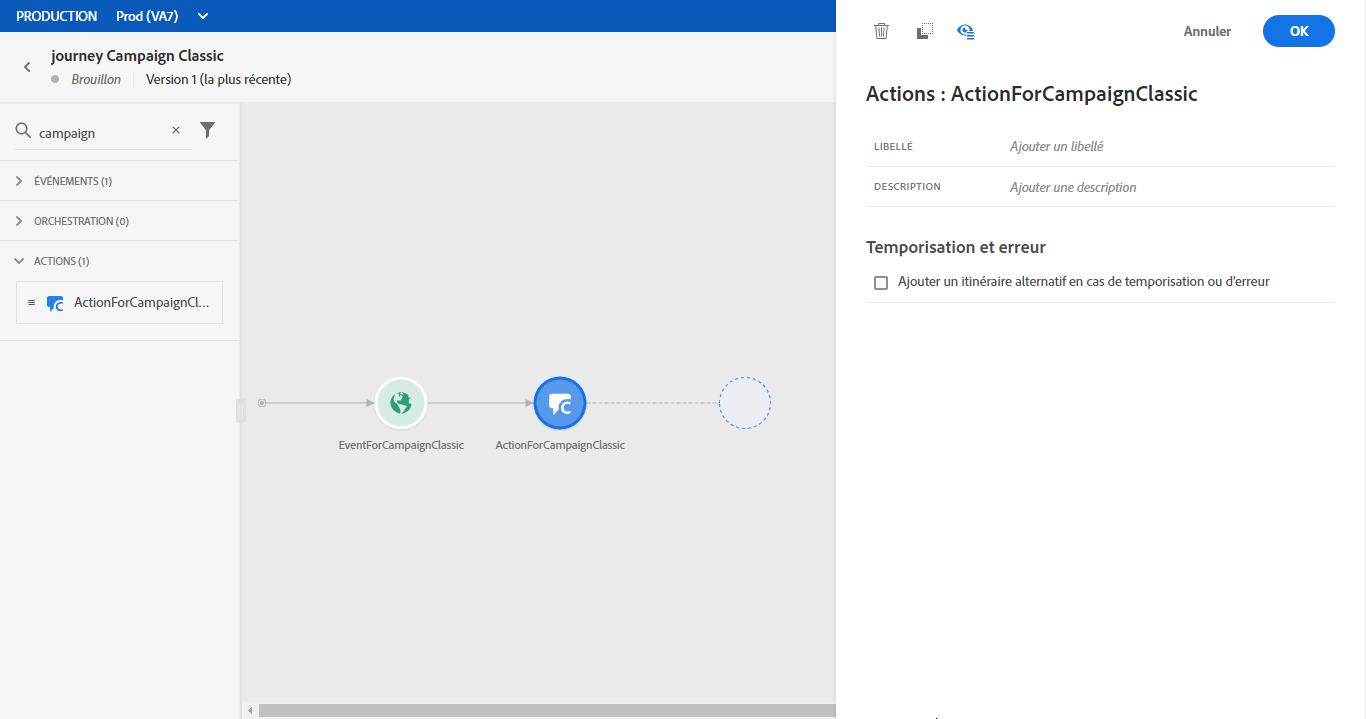
Task: Click the campaign search field
Action: click(x=102, y=132)
